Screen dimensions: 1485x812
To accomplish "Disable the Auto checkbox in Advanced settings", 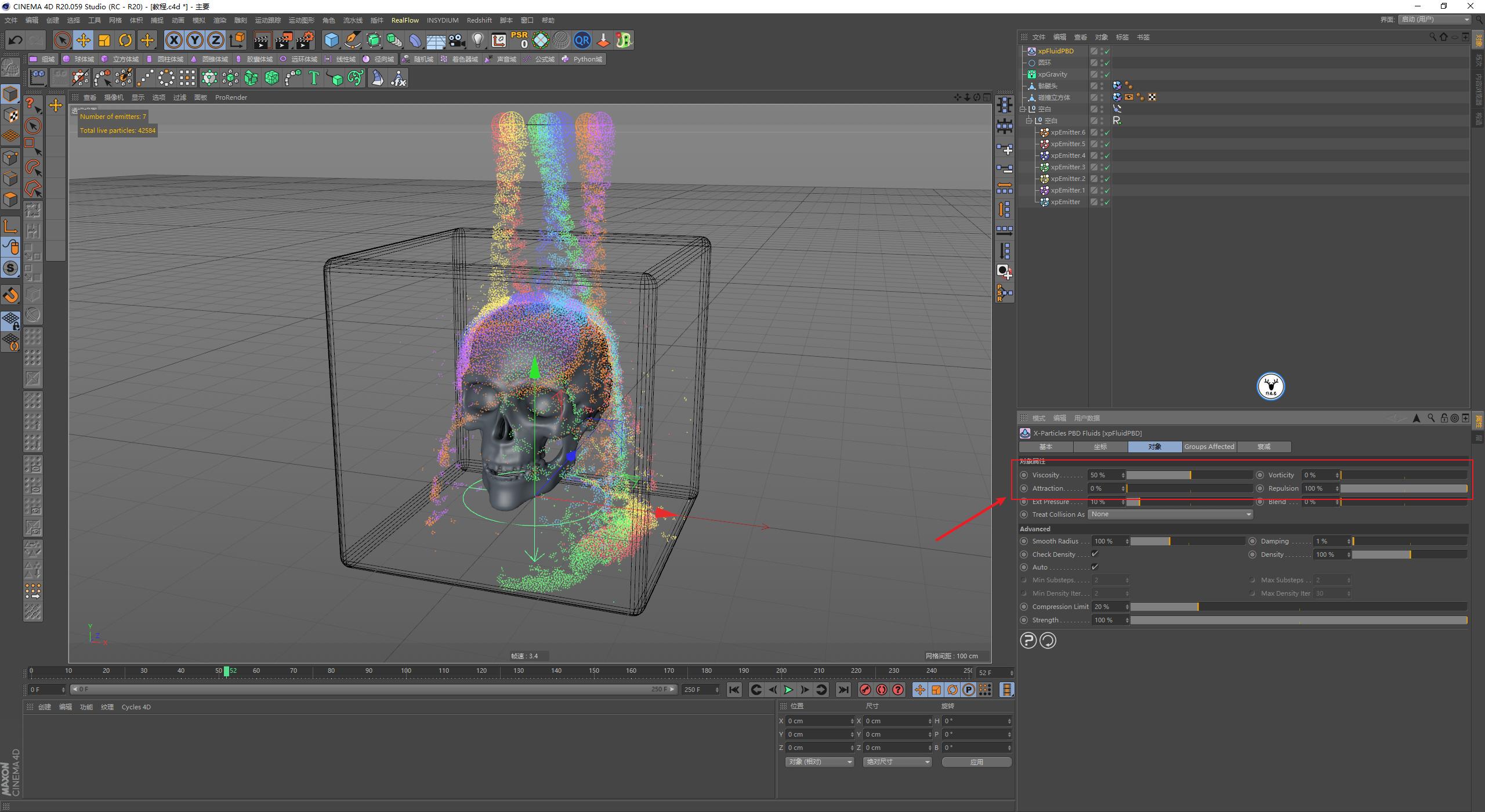I will (x=1095, y=567).
